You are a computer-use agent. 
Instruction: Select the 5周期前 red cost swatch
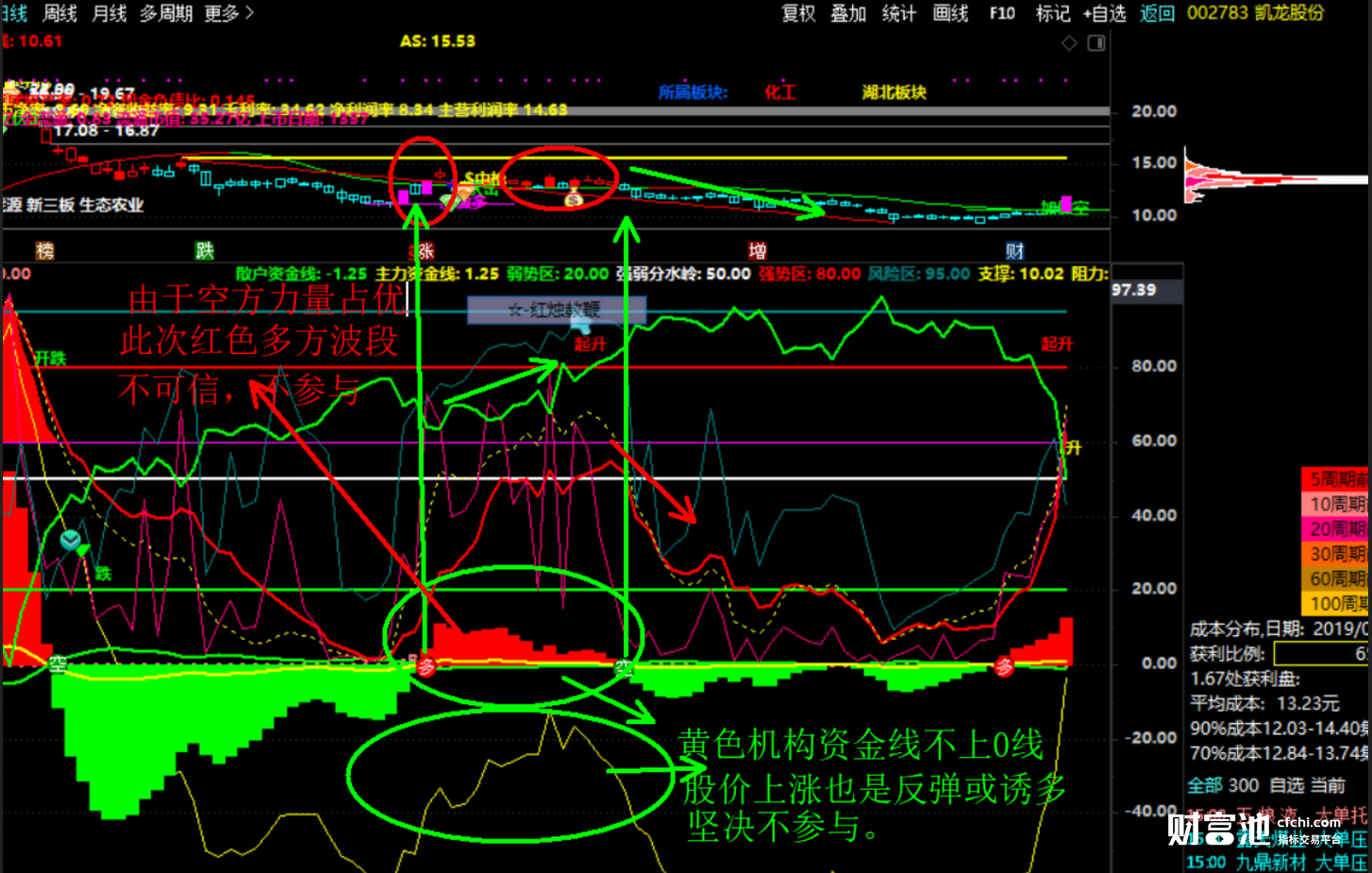point(1334,479)
